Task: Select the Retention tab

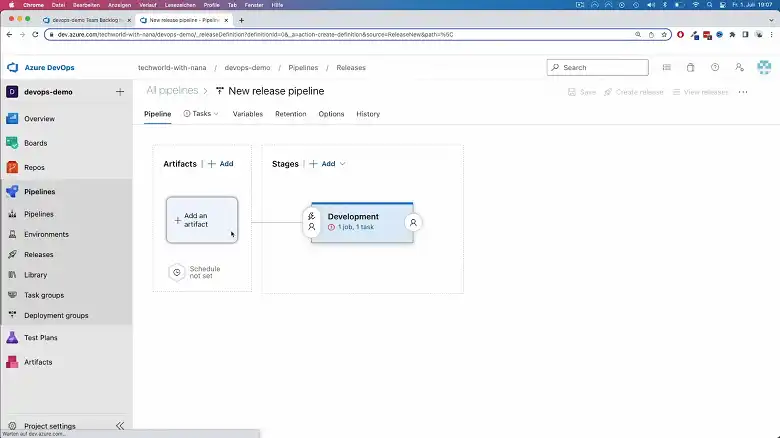Action: (291, 114)
